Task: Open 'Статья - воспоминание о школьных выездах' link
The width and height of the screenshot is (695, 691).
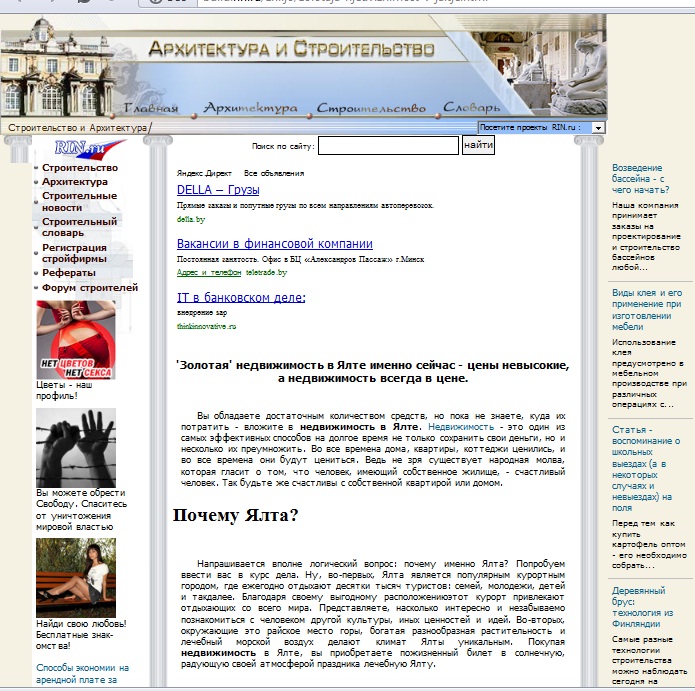Action: click(x=646, y=469)
